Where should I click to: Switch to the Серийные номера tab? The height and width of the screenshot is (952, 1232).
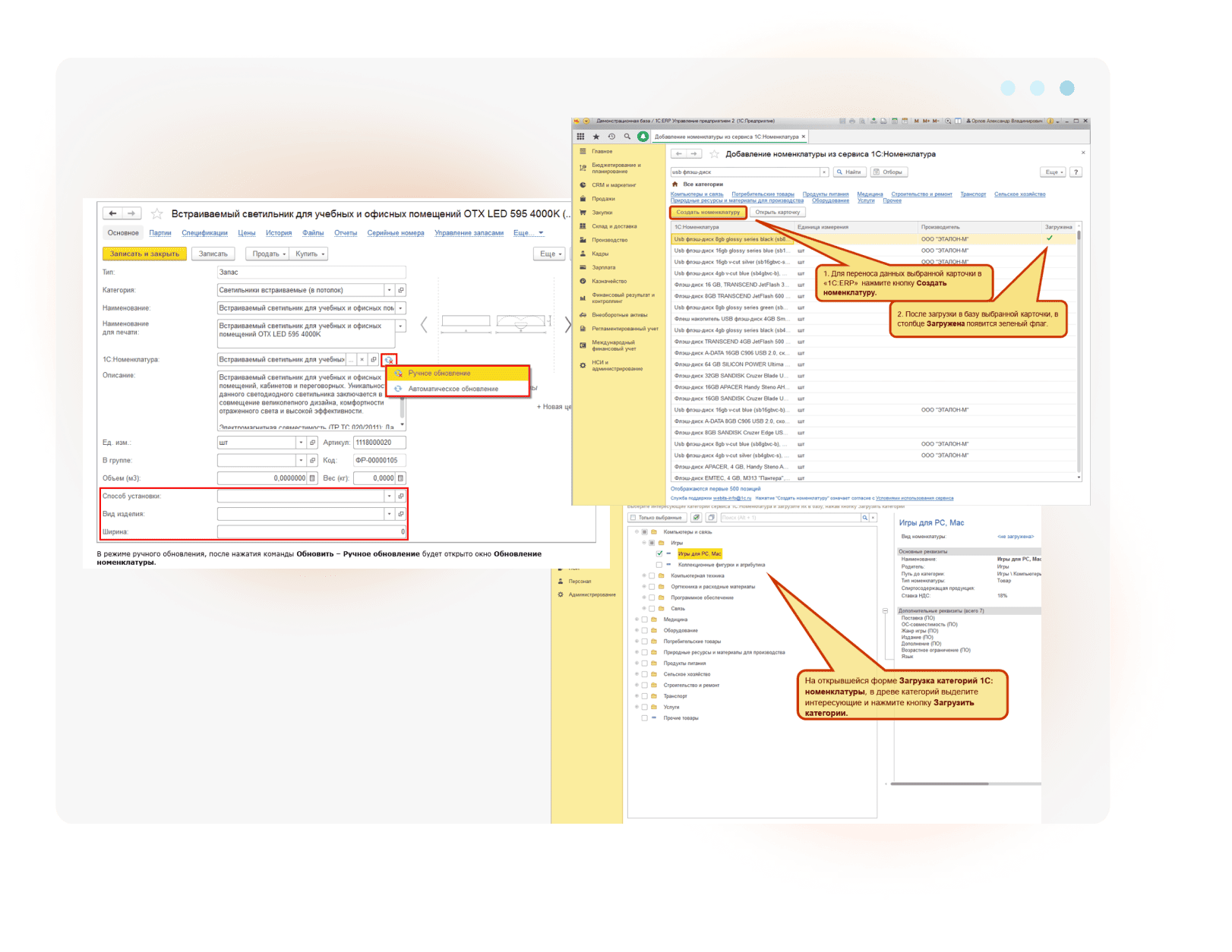coord(396,233)
